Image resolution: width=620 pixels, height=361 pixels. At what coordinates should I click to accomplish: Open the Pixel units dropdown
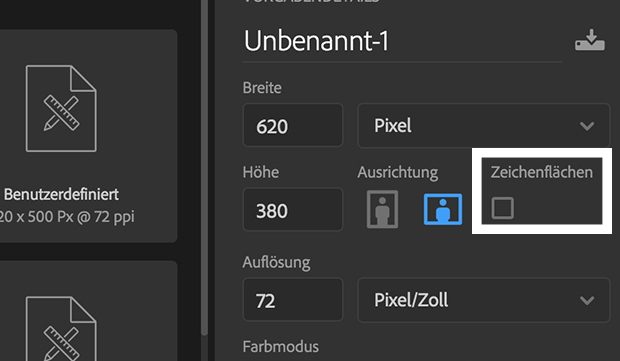(x=484, y=126)
